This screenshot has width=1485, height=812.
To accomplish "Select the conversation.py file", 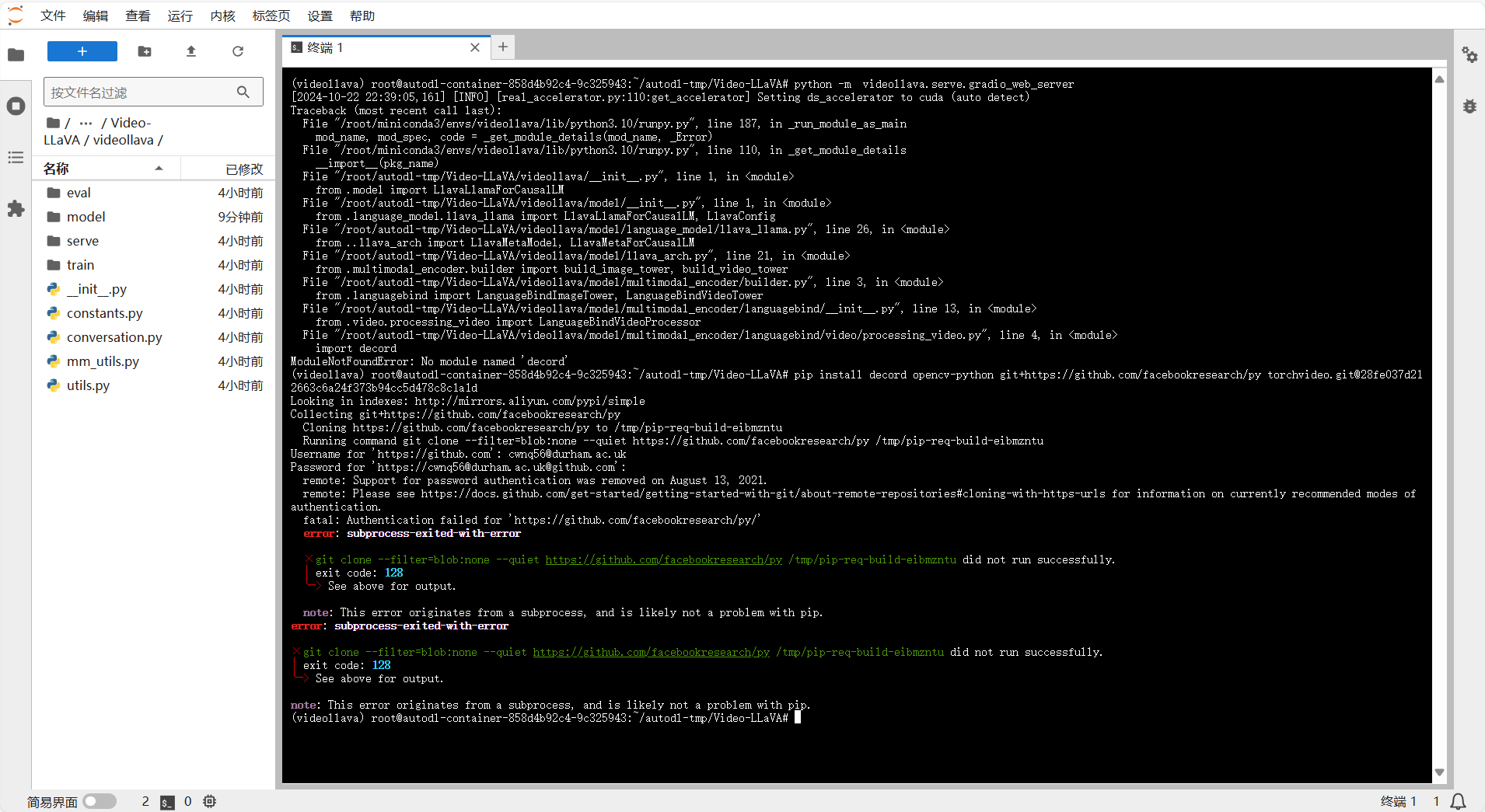I will [154, 337].
